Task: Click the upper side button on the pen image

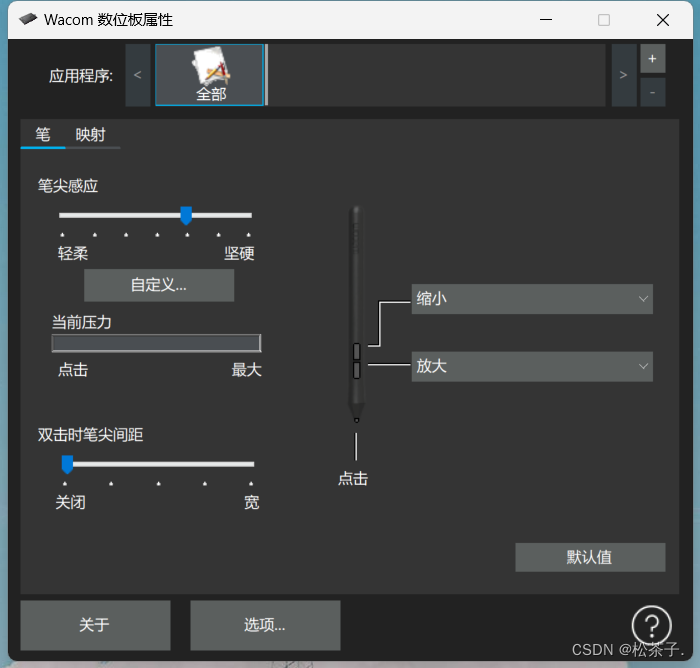Action: [356, 351]
